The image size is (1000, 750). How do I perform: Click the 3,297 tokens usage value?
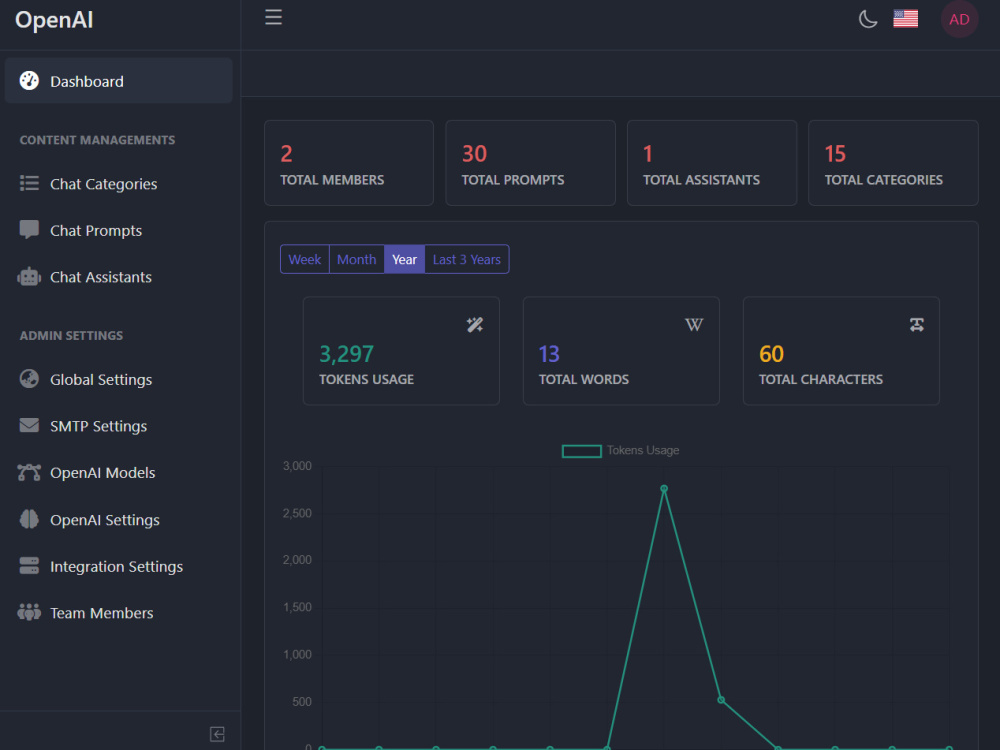point(346,353)
